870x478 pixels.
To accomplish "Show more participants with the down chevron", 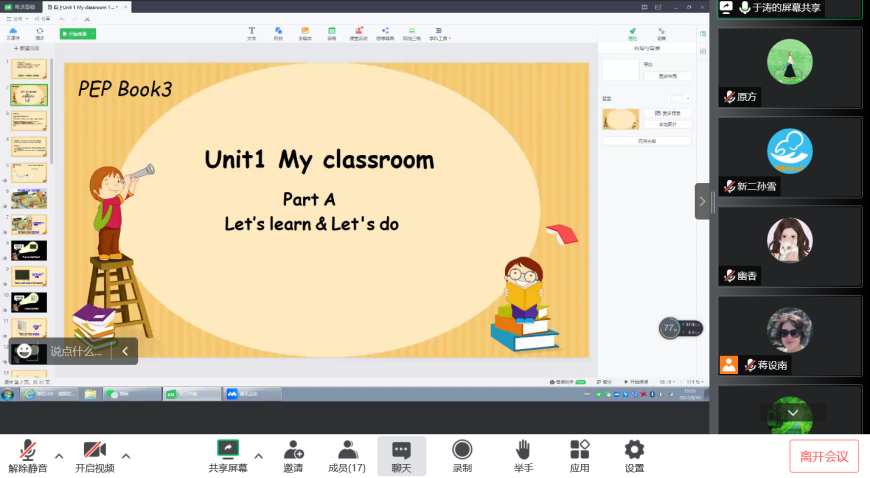I will click(793, 412).
